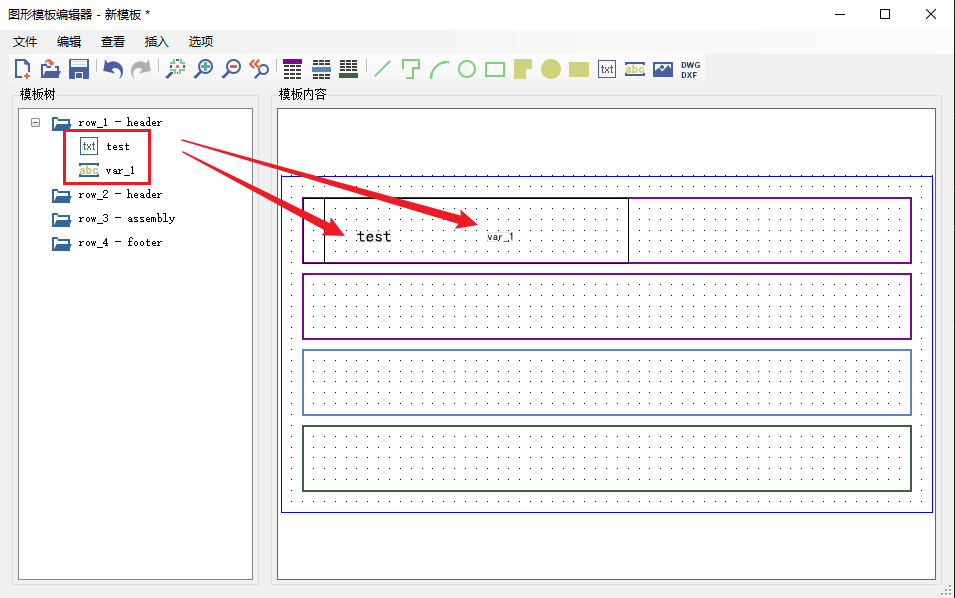Screen dimensions: 955x598
Task: Create a new template file
Action: coord(23,69)
